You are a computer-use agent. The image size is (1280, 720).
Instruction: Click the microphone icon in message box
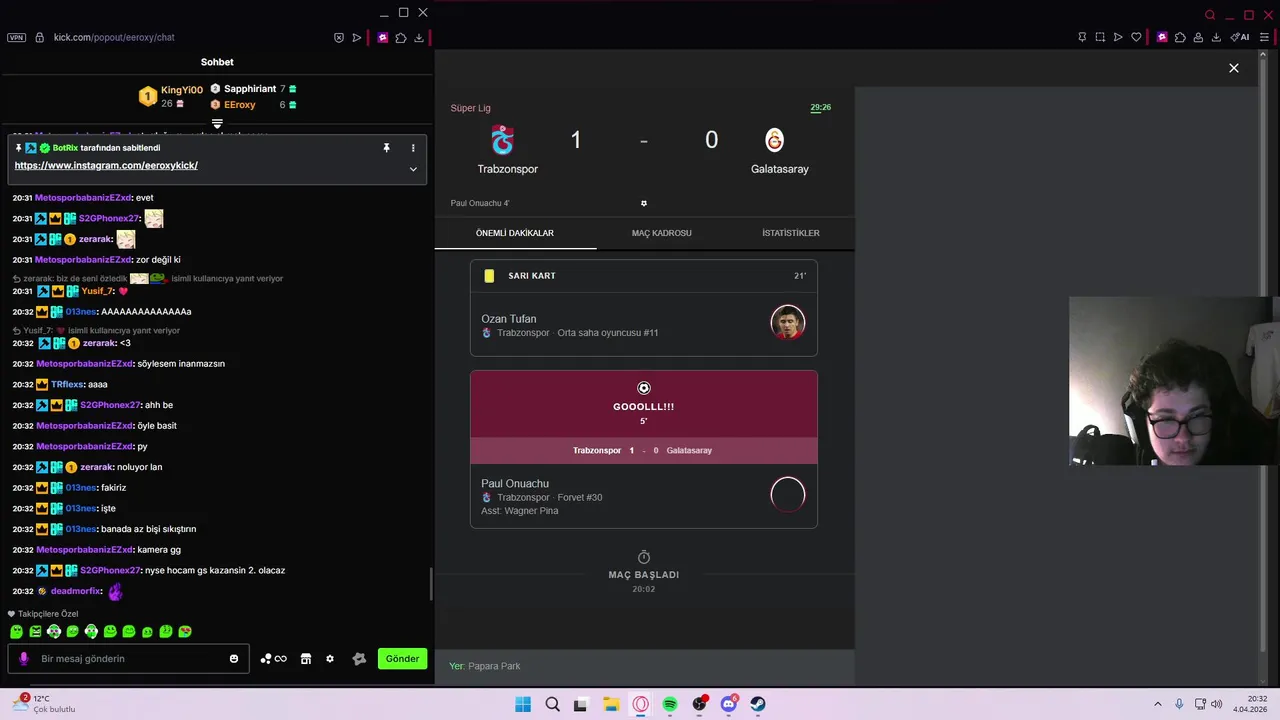point(24,659)
